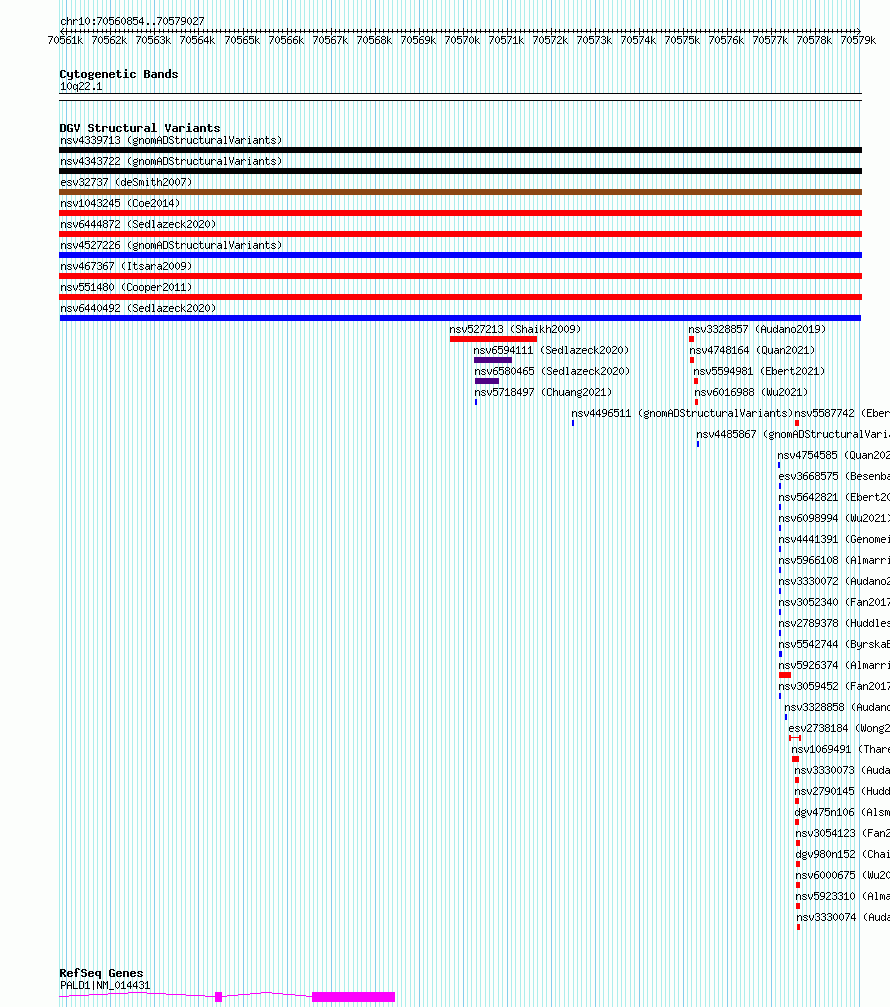Open nsv5926374 variant label
Screen dimensions: 890x1007
tap(834, 665)
